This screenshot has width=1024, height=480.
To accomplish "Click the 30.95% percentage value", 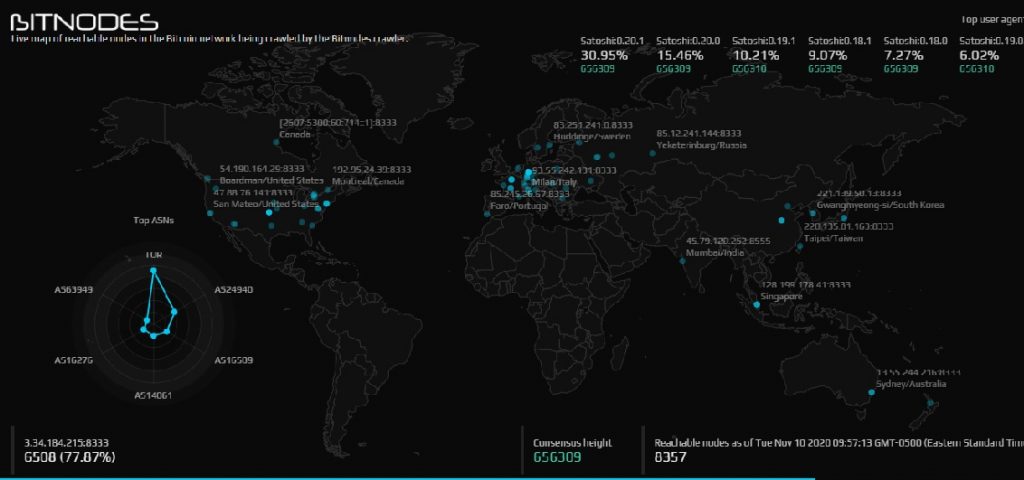I will pyautogui.click(x=604, y=56).
